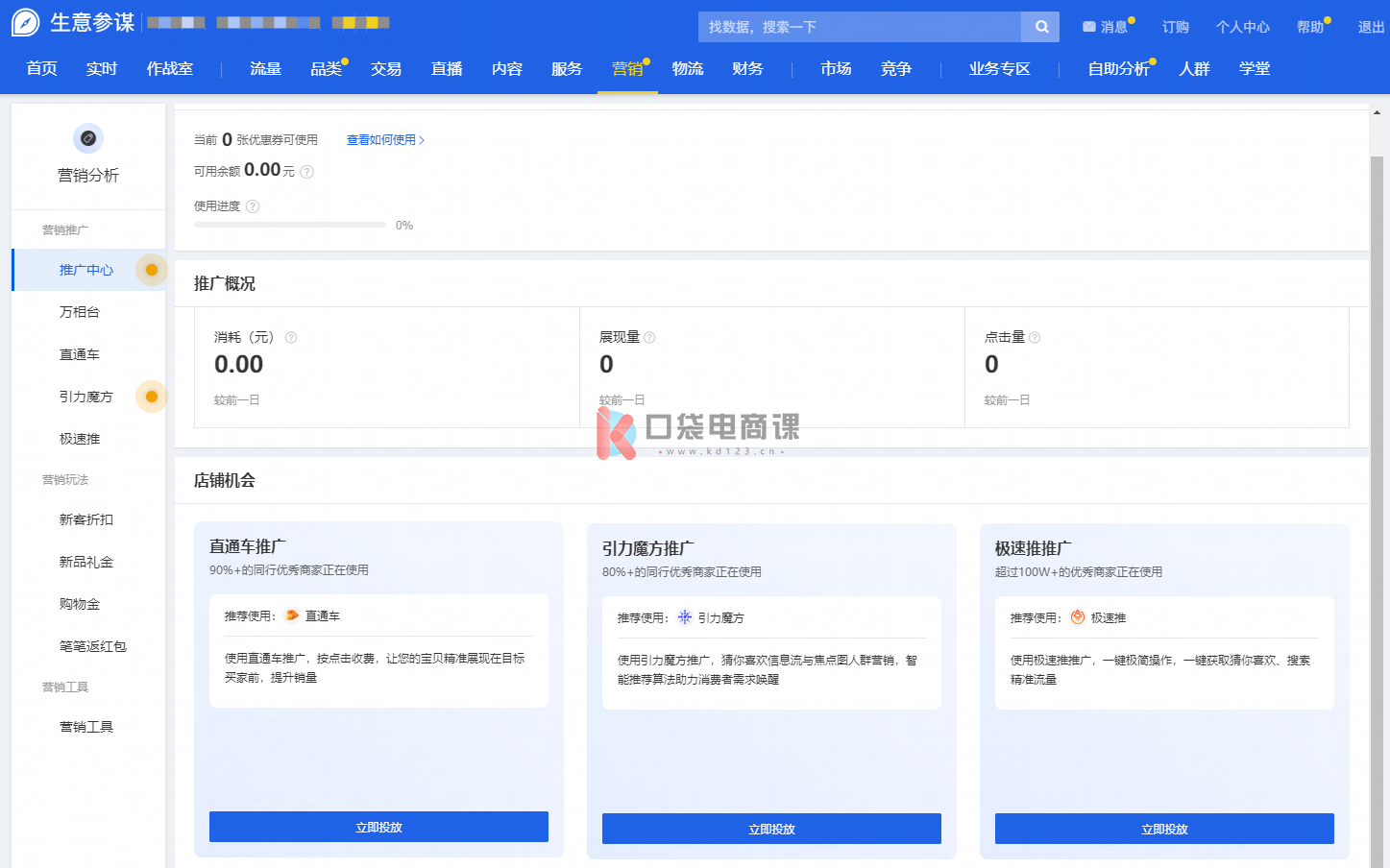Screen dimensions: 1390x868
Task: Select 推广中心 in the sidebar
Action: pos(86,270)
